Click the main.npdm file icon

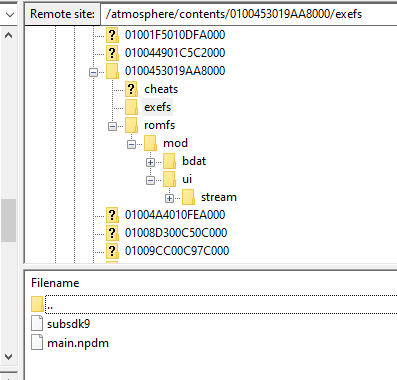(x=37, y=342)
